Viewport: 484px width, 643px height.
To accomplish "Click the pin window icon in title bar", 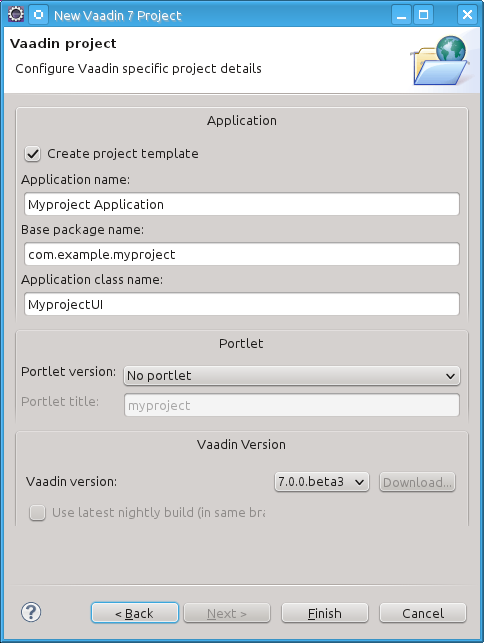I will [39, 15].
